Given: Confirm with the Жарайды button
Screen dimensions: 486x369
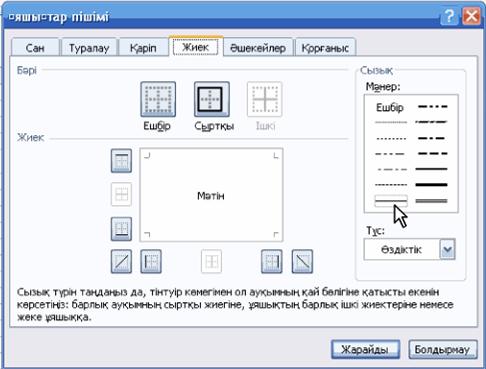Looking at the screenshot, I should 365,349.
